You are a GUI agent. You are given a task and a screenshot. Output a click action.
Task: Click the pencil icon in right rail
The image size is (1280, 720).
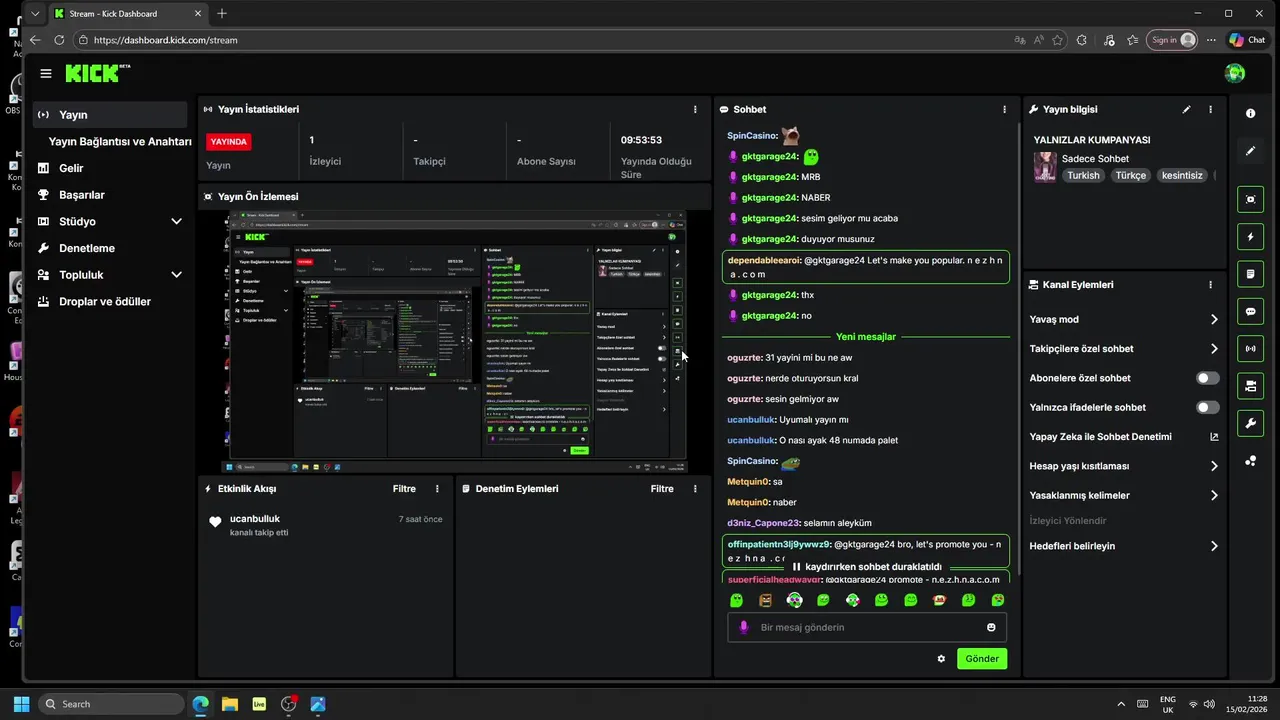[1250, 151]
